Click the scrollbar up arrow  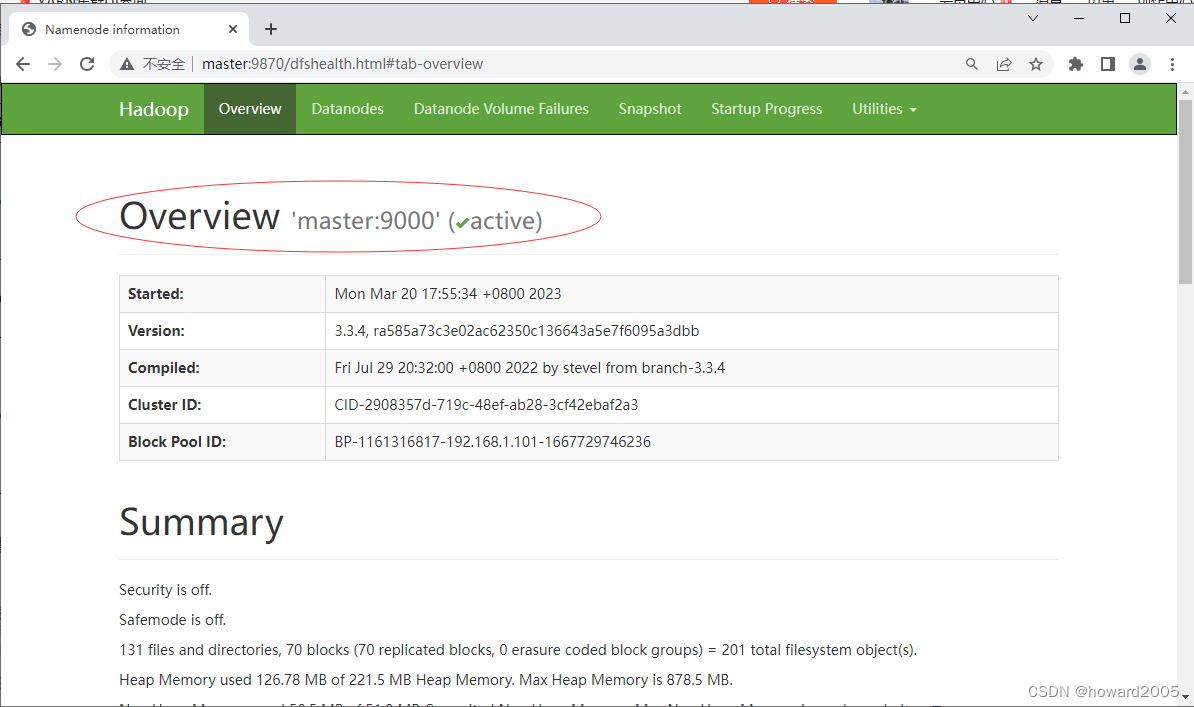[x=1186, y=91]
